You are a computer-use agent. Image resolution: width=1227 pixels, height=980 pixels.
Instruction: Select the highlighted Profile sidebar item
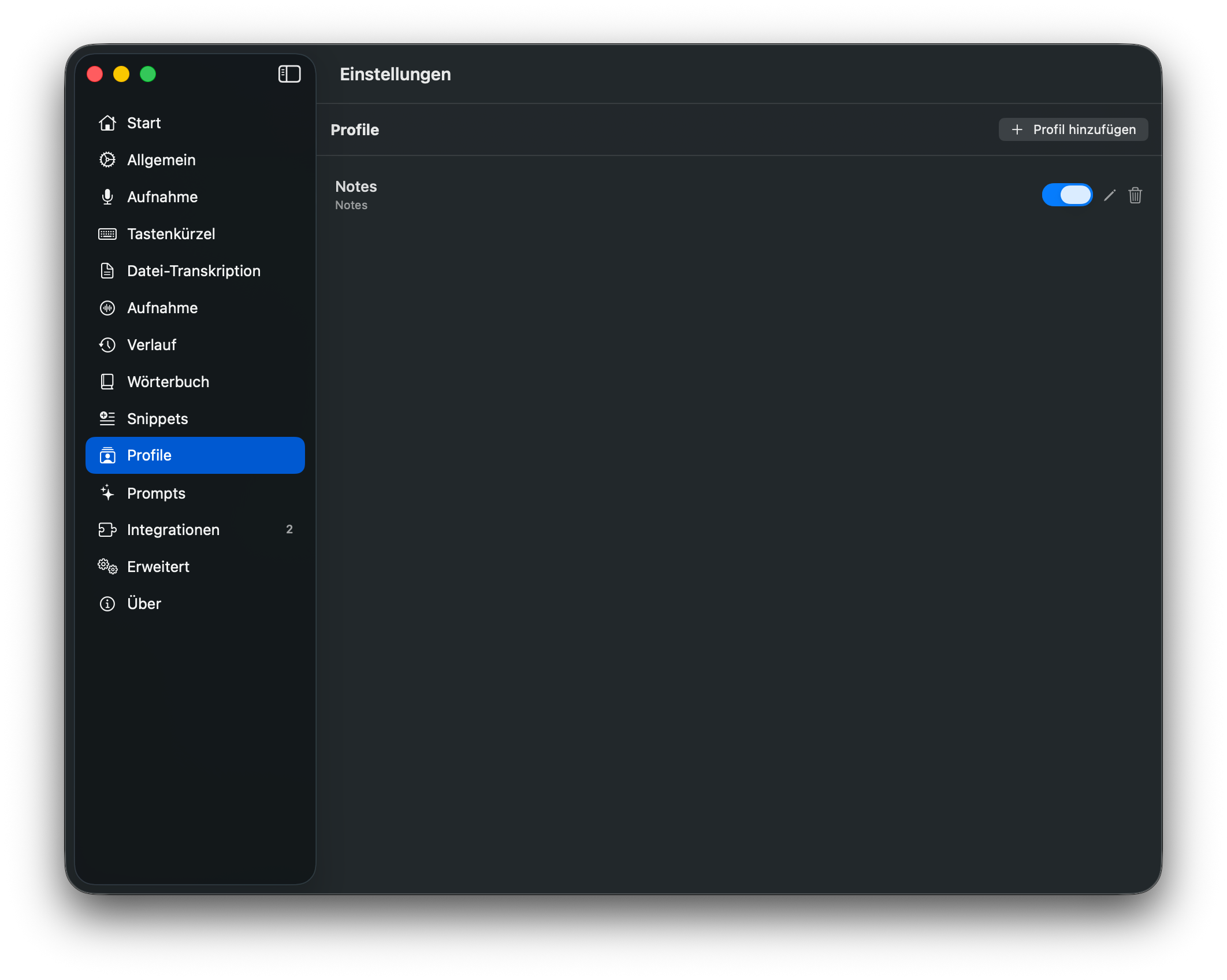click(x=195, y=455)
